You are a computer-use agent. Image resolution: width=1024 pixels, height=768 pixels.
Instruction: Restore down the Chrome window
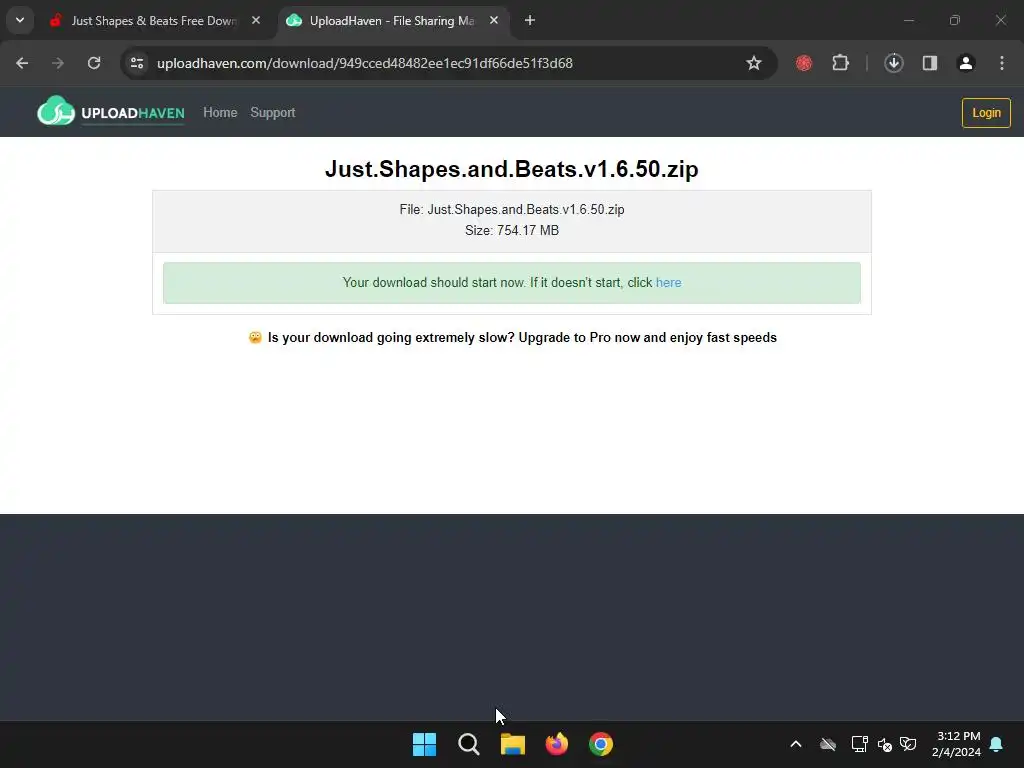(955, 21)
